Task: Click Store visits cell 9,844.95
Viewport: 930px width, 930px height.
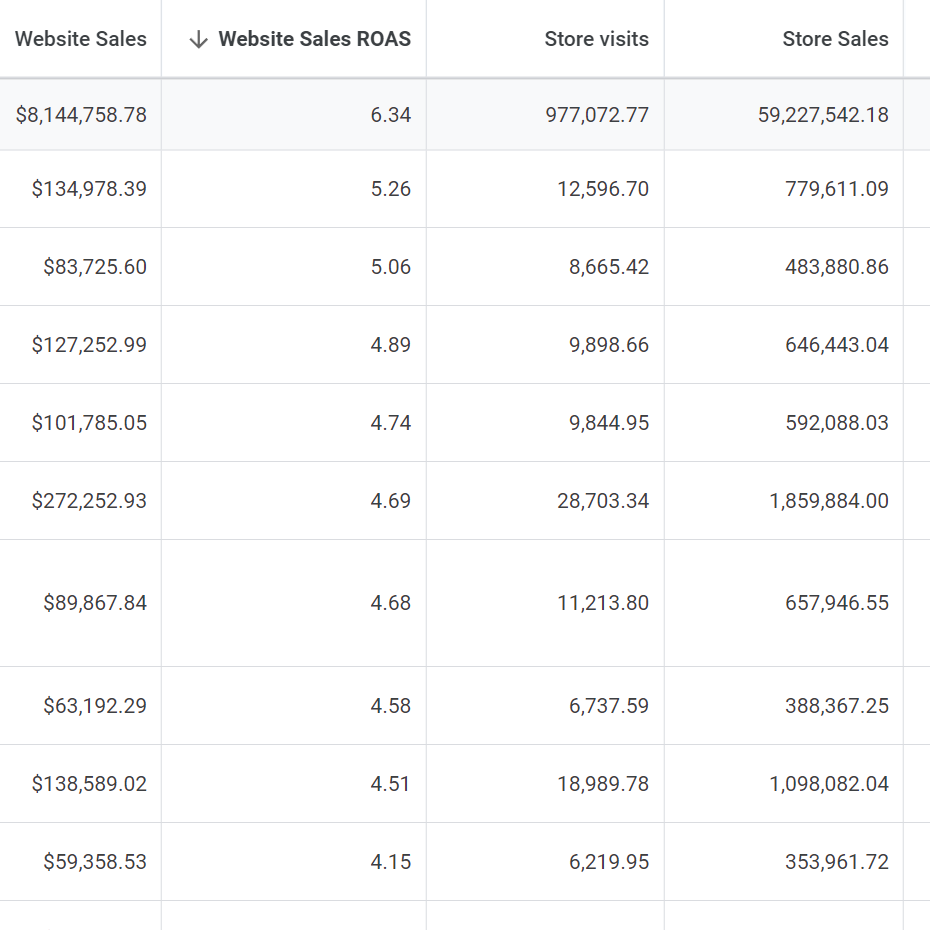Action: [x=609, y=423]
